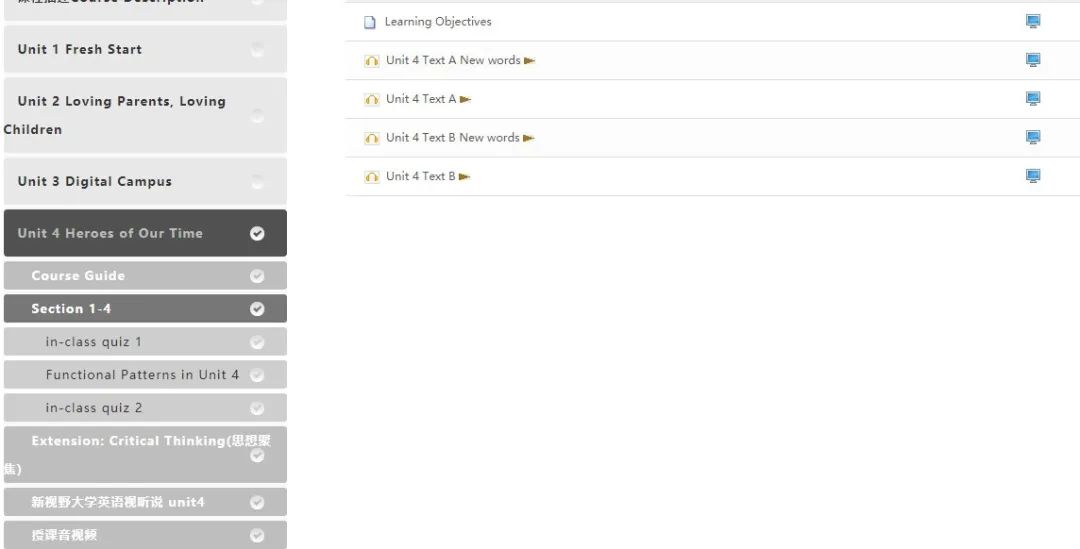
Task: Click headphone icon beside Unit 4 Text A
Action: (x=372, y=99)
